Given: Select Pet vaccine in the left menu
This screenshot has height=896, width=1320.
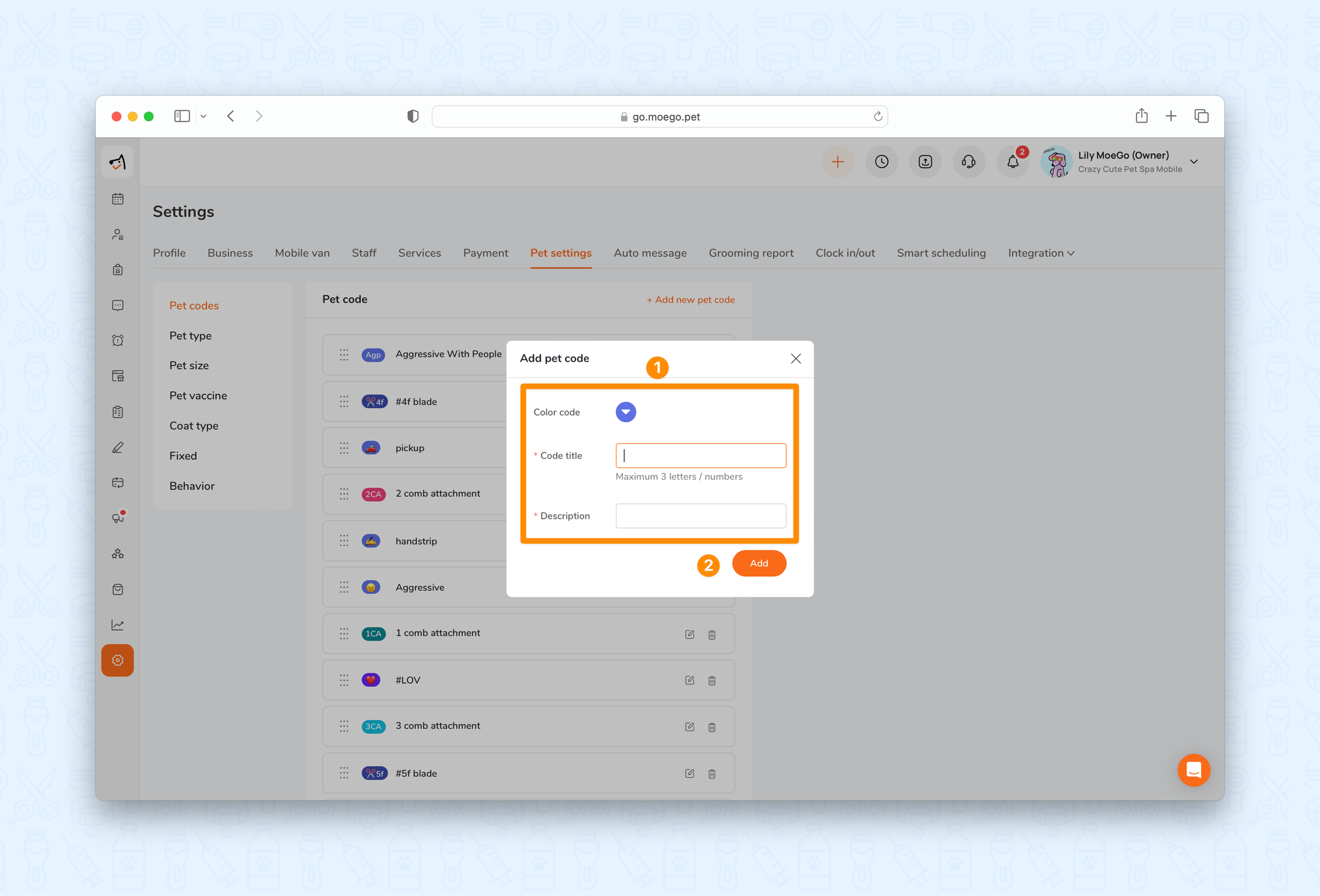Looking at the screenshot, I should (198, 395).
